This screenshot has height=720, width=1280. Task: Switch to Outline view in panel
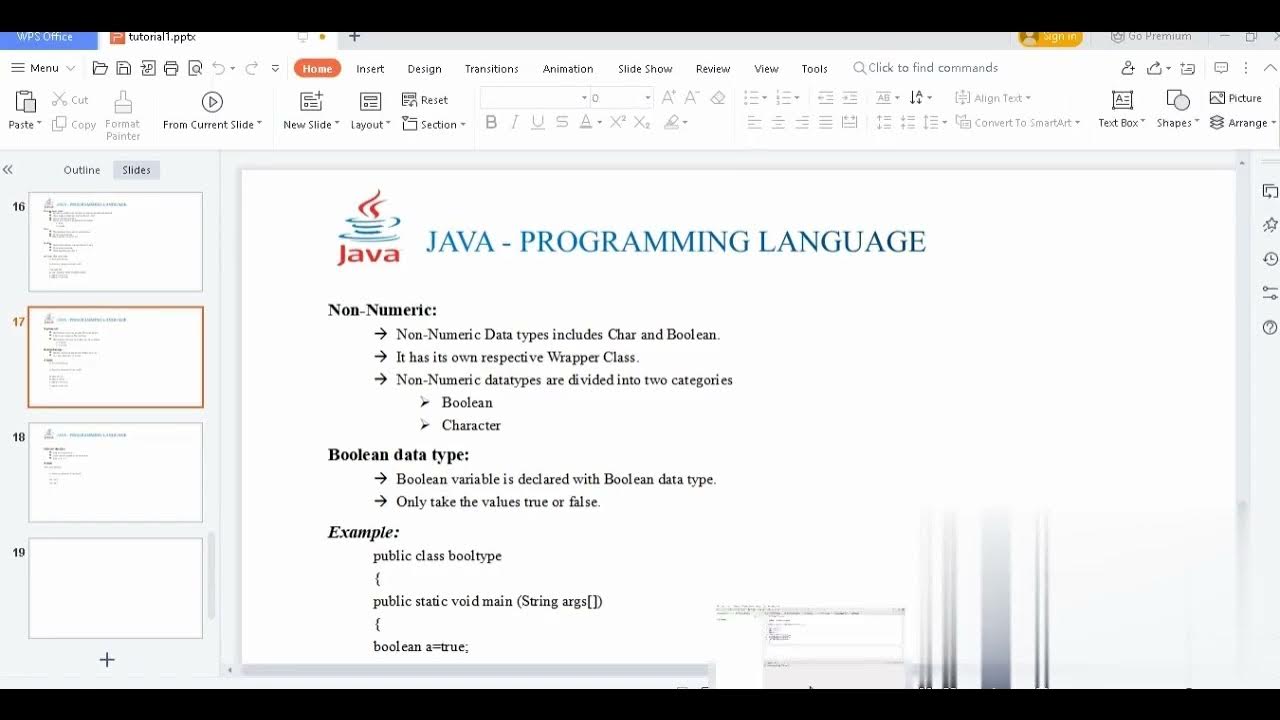coord(82,170)
